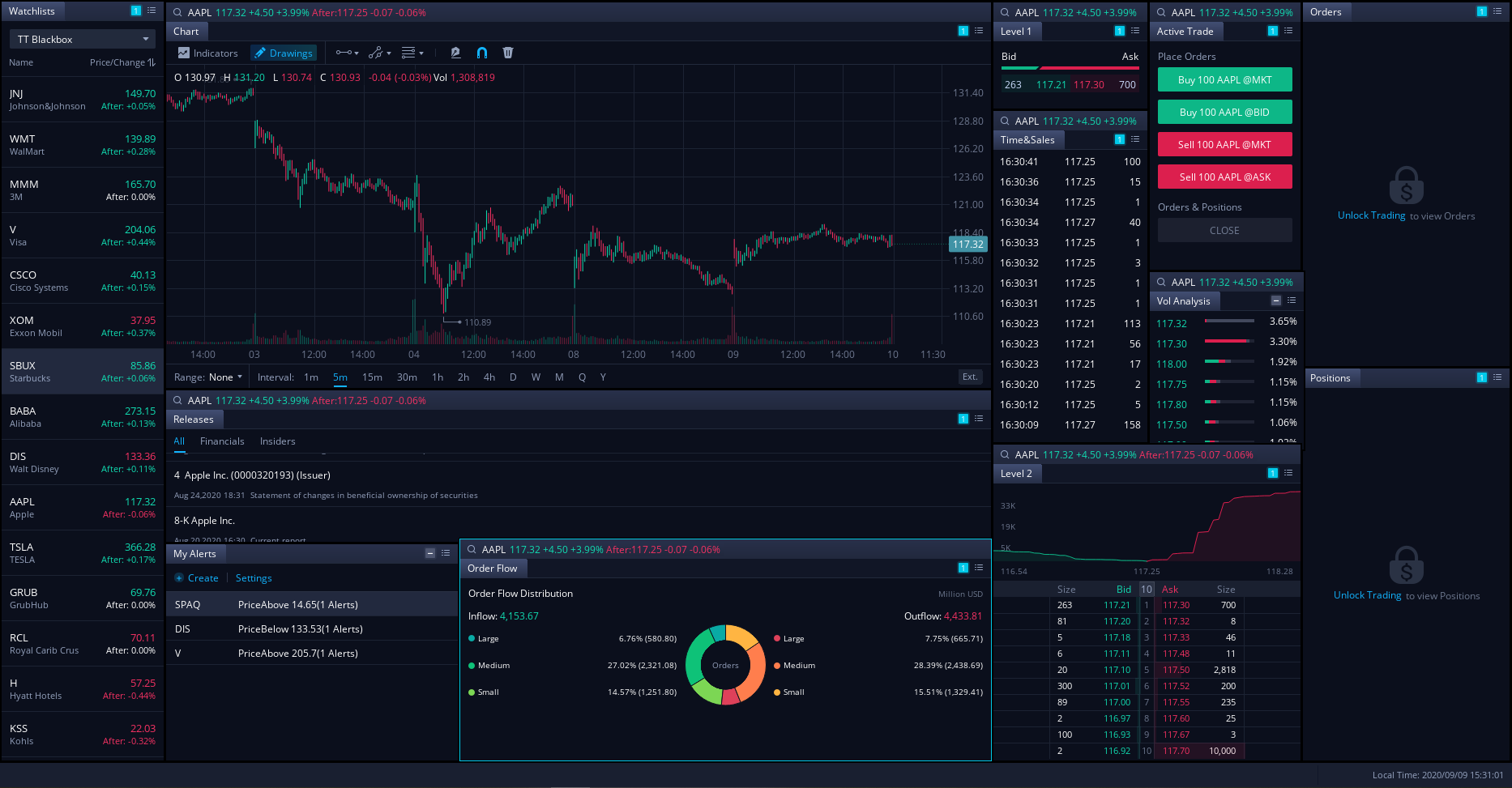
Task: Click Unlock Trading link in Orders panel
Action: (1371, 215)
